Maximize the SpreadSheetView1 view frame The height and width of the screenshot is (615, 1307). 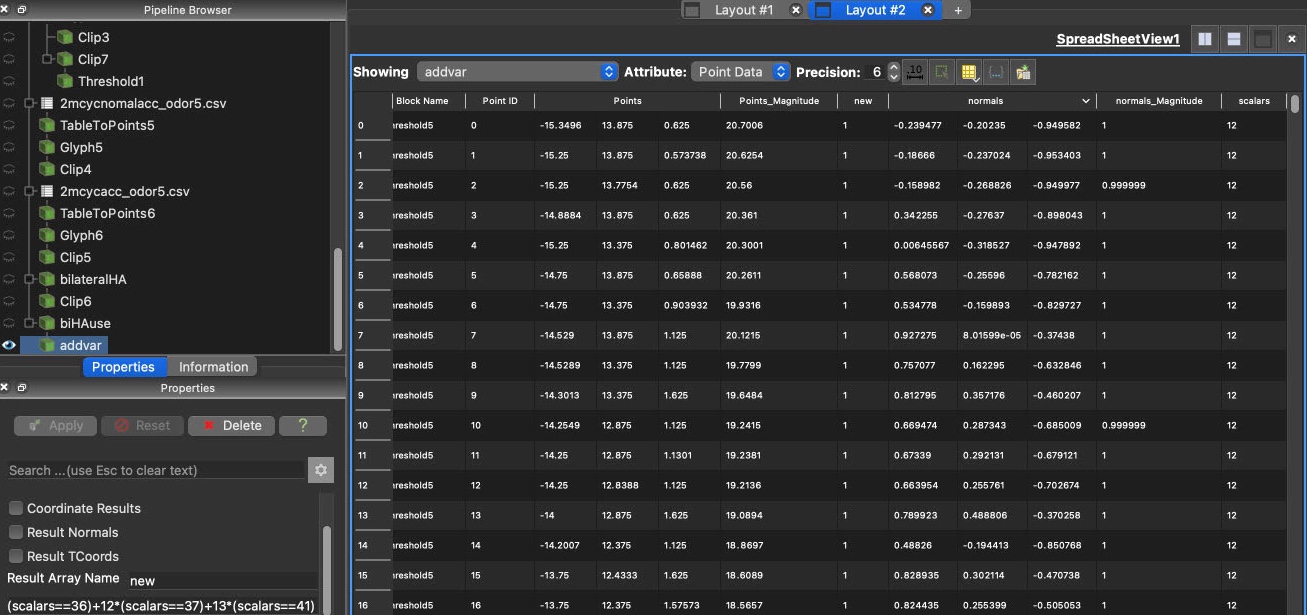(1263, 39)
